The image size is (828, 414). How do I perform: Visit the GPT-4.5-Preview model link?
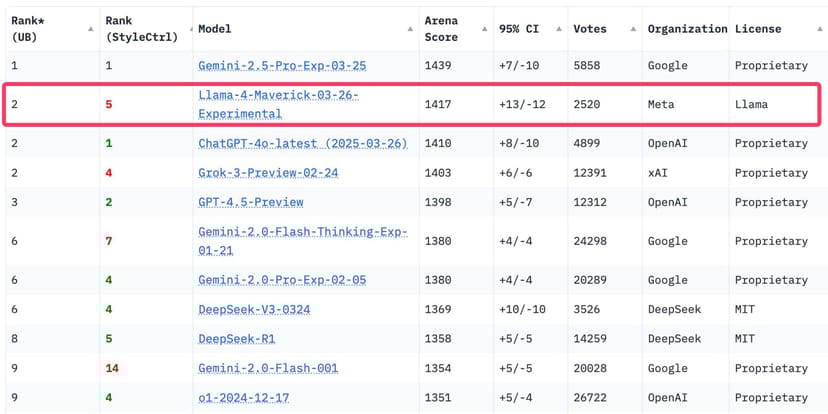tap(251, 202)
